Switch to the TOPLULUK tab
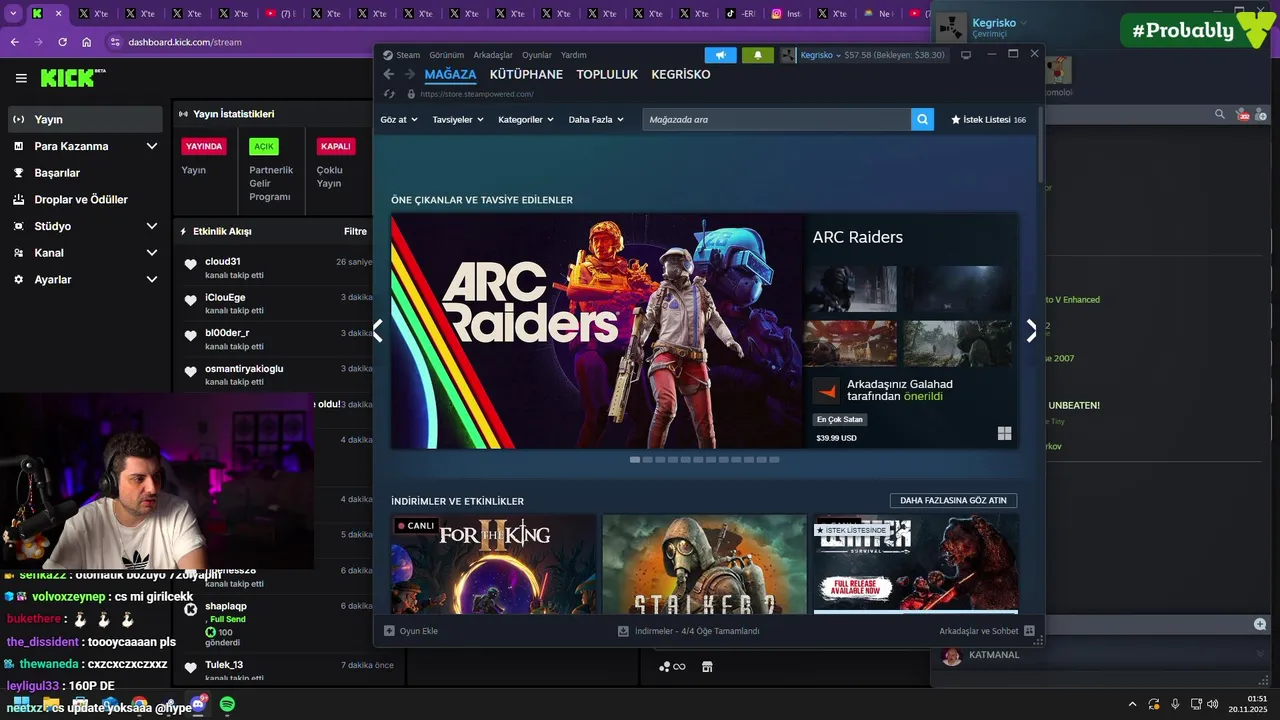This screenshot has height=720, width=1280. (x=607, y=74)
